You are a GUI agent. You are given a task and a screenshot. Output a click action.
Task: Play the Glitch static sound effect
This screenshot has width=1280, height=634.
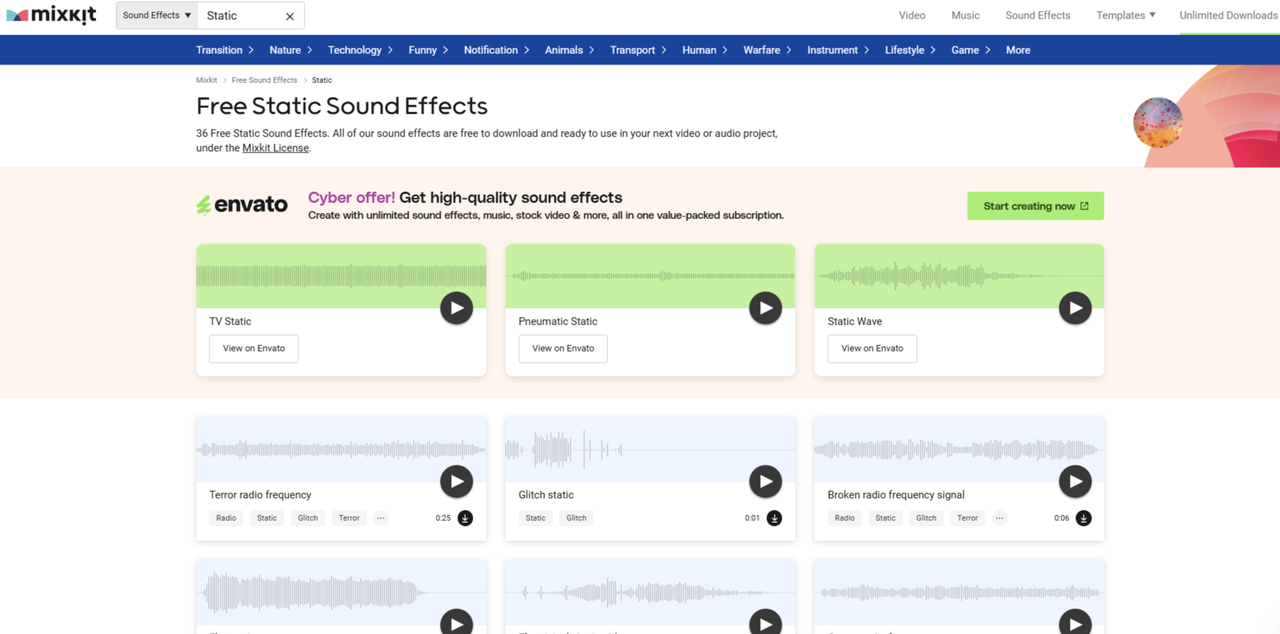pos(765,482)
